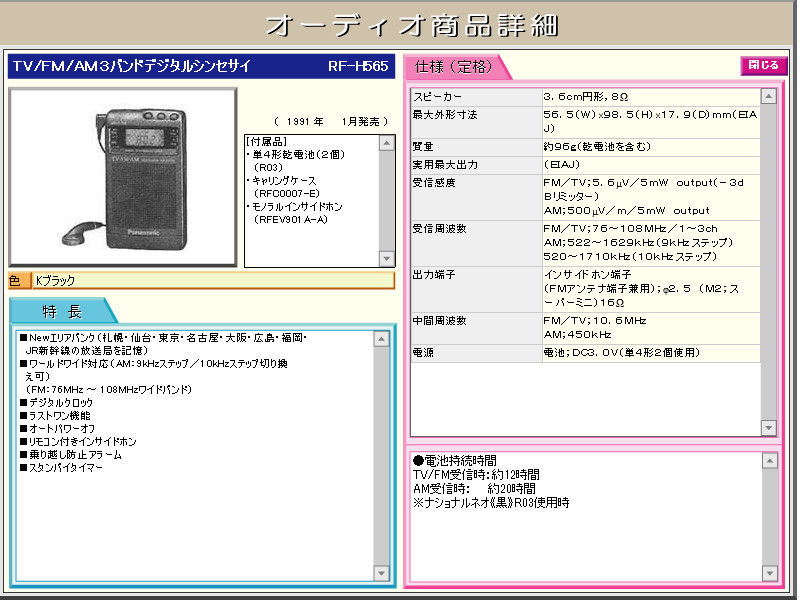Click the ラストワン機能 feature line
The image size is (805, 606).
click(55, 415)
